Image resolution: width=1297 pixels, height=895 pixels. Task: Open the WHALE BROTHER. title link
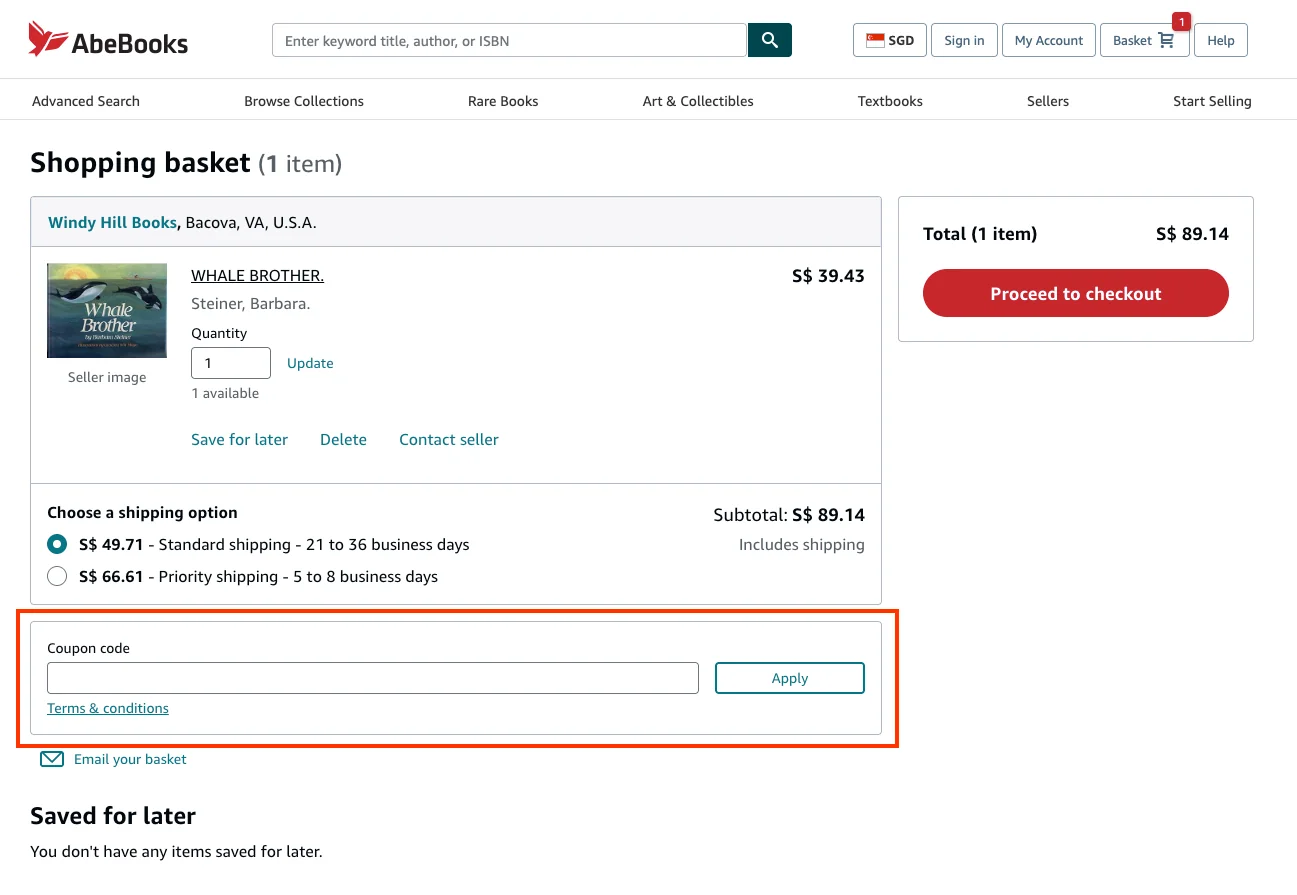pos(257,275)
